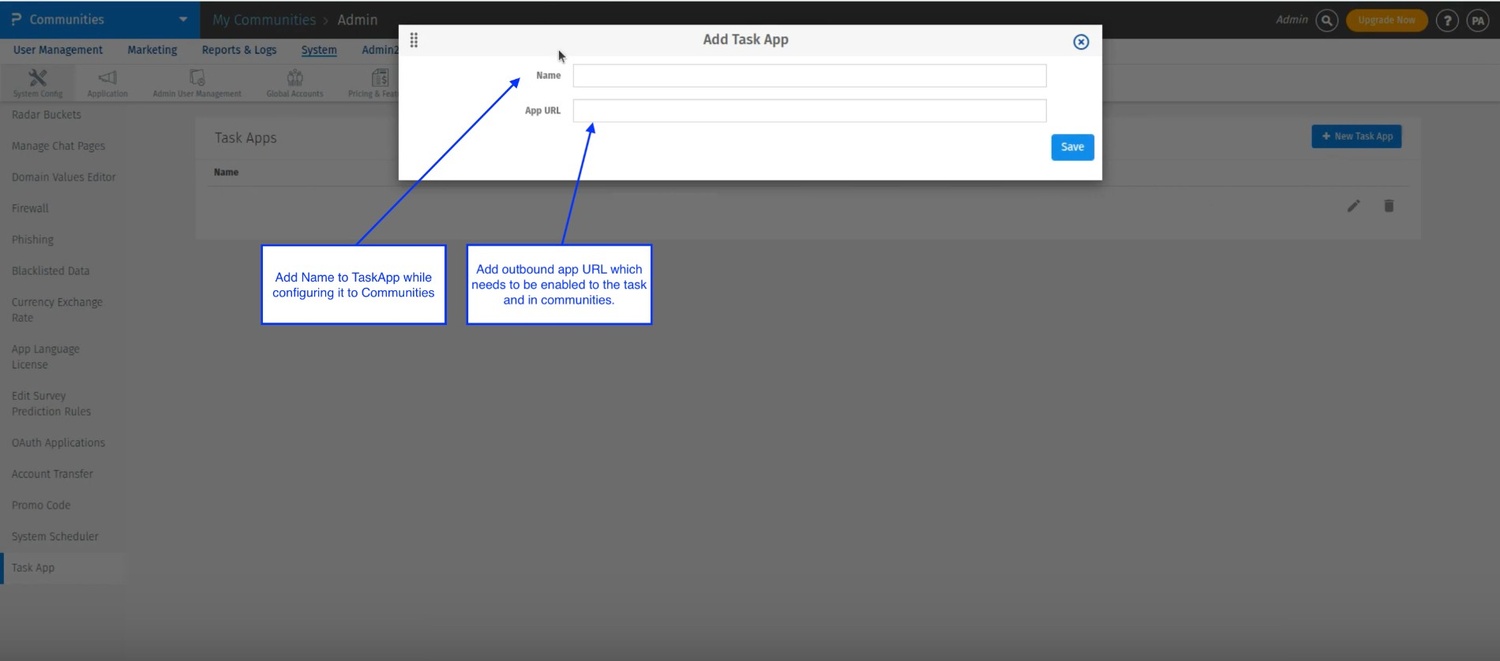
Task: Open the System menu
Action: 319,50
